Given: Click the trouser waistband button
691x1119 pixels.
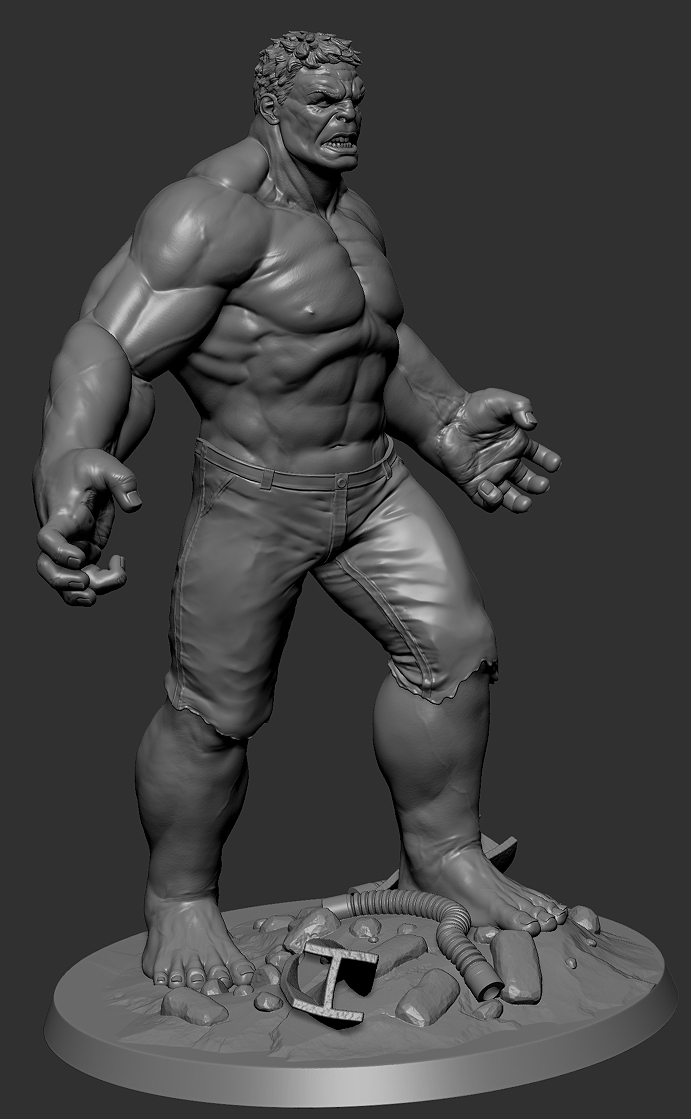Looking at the screenshot, I should tap(342, 483).
